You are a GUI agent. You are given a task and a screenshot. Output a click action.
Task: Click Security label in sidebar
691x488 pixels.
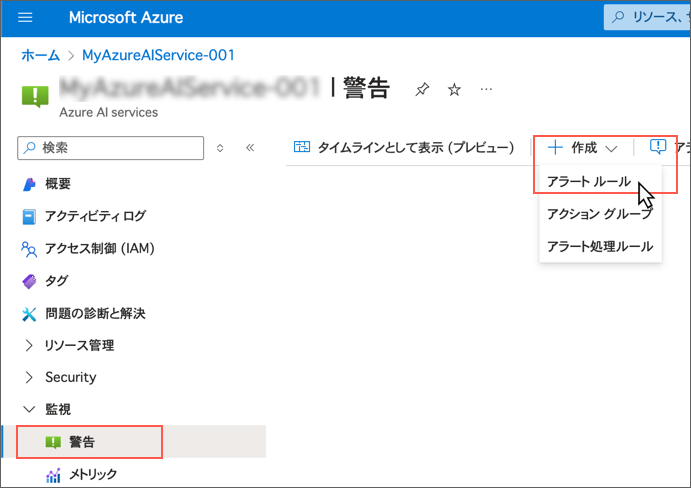click(71, 377)
